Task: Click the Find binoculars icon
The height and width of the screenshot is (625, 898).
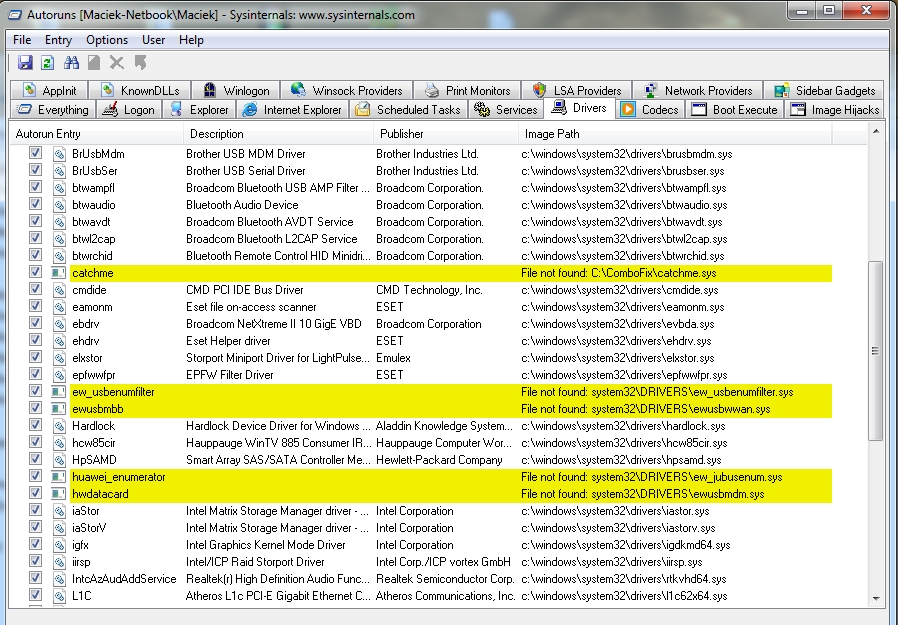Action: pyautogui.click(x=71, y=62)
